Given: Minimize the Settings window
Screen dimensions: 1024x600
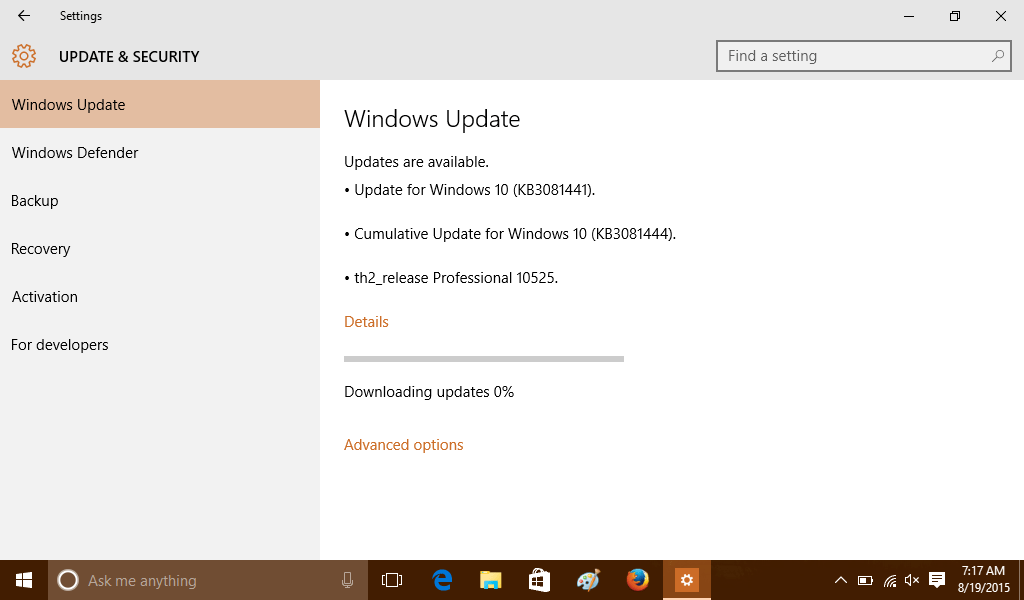Looking at the screenshot, I should coord(908,16).
